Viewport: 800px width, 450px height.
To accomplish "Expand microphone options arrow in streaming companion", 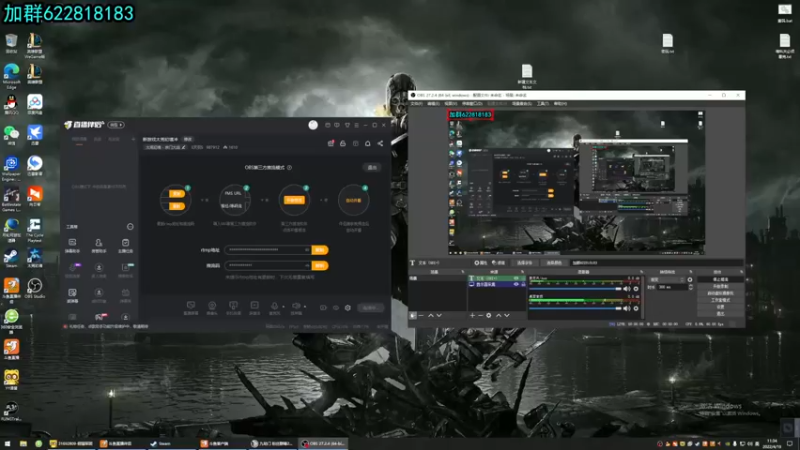I will [x=284, y=307].
